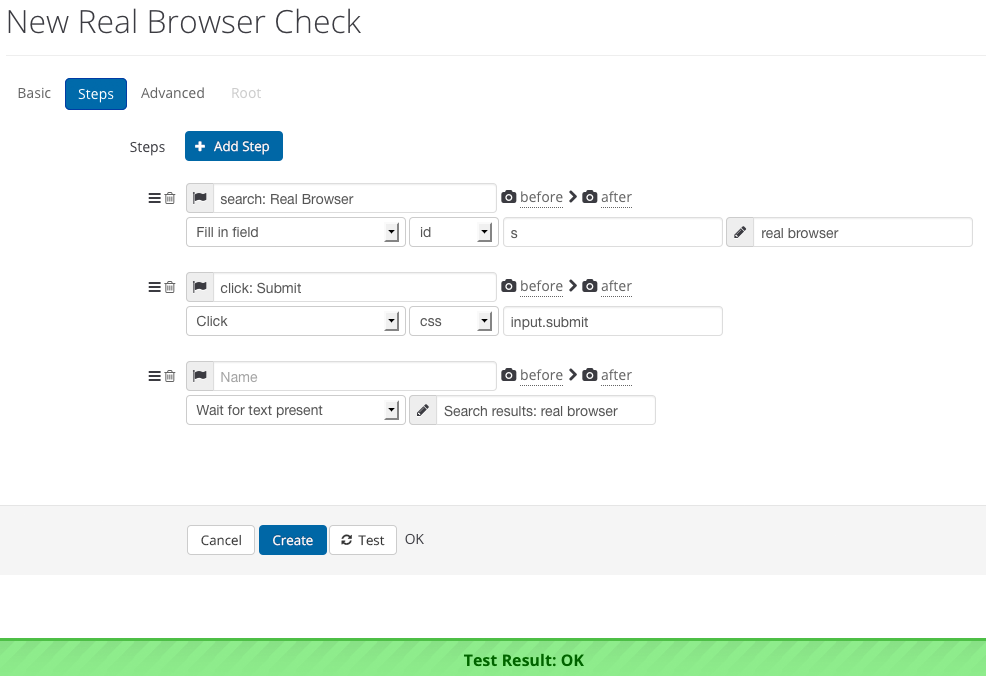
Task: Edit the 'search: Real Browser' step name field
Action: (355, 198)
